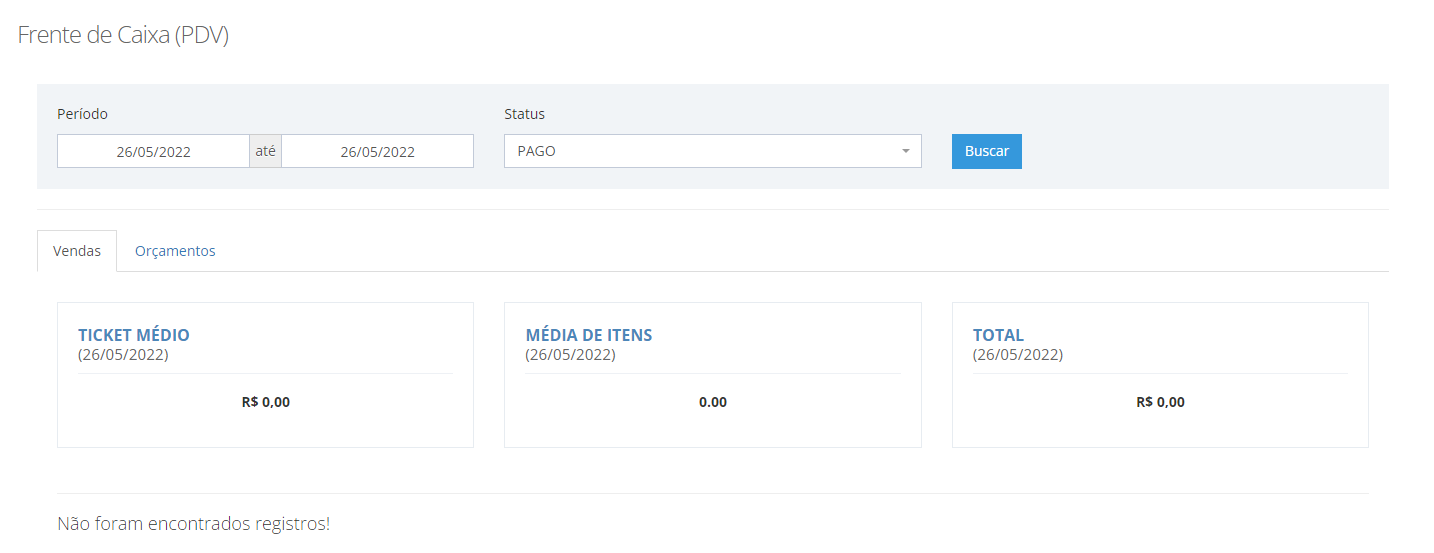Click the Período label
The height and width of the screenshot is (553, 1434).
(82, 114)
